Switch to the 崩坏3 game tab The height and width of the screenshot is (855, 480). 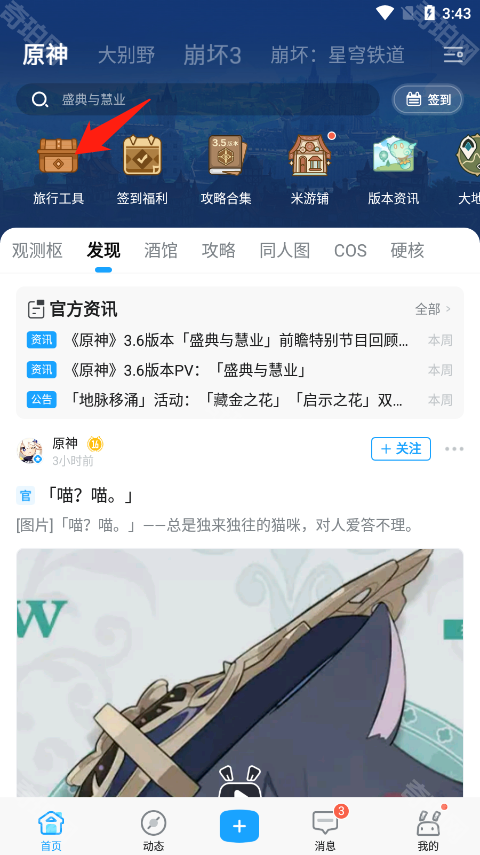(212, 55)
